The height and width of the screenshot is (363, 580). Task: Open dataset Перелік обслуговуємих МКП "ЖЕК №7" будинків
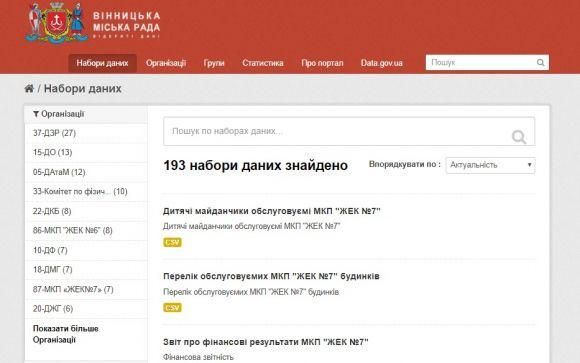click(271, 276)
